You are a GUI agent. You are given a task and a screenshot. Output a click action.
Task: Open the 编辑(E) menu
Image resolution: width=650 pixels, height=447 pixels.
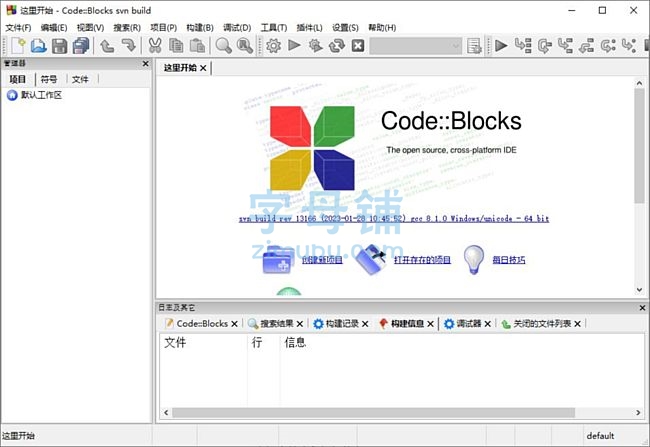point(54,28)
